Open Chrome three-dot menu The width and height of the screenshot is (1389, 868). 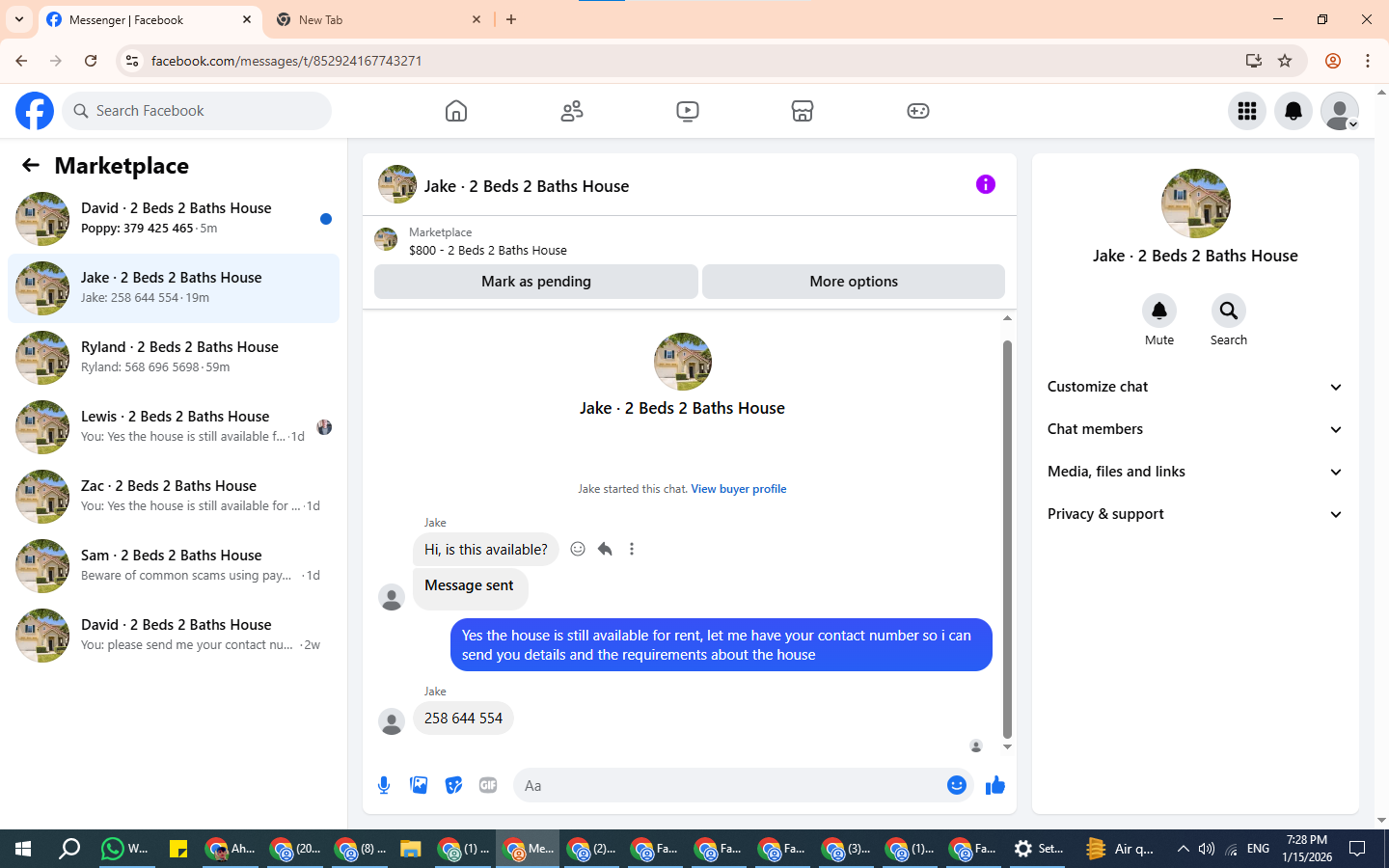pyautogui.click(x=1368, y=61)
